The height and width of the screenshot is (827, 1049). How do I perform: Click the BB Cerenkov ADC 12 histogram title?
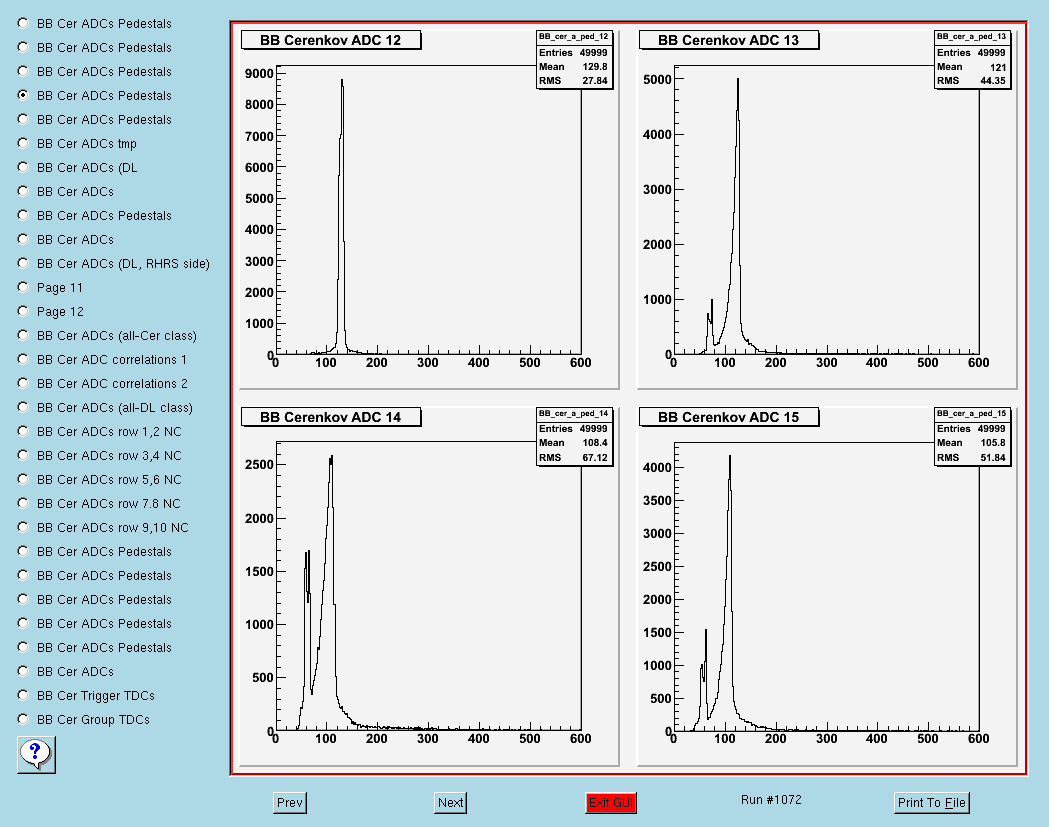coord(330,40)
